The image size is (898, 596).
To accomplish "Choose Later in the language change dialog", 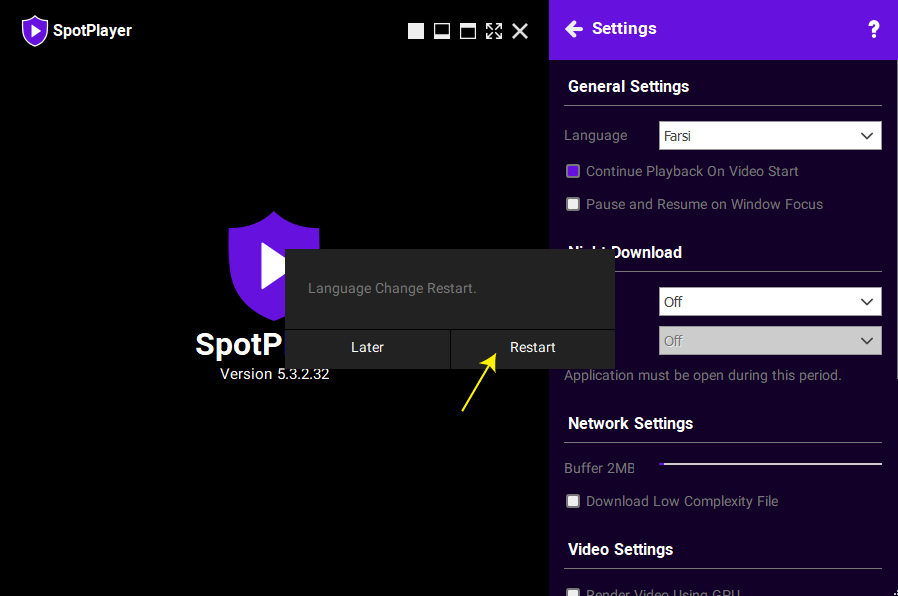I will pos(367,348).
